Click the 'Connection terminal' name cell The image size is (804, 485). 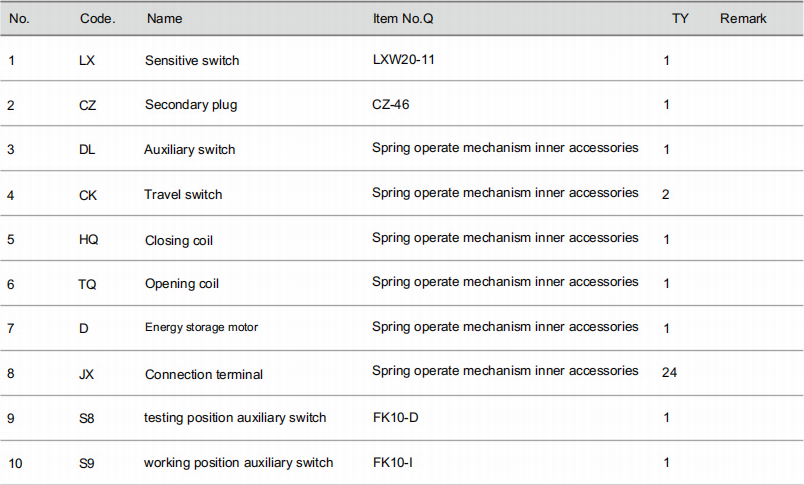click(204, 374)
